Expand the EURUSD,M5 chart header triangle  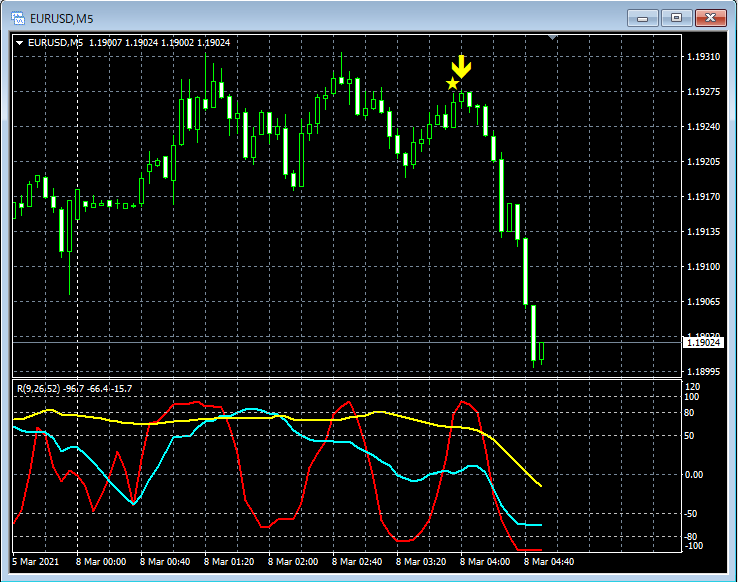tap(19, 43)
